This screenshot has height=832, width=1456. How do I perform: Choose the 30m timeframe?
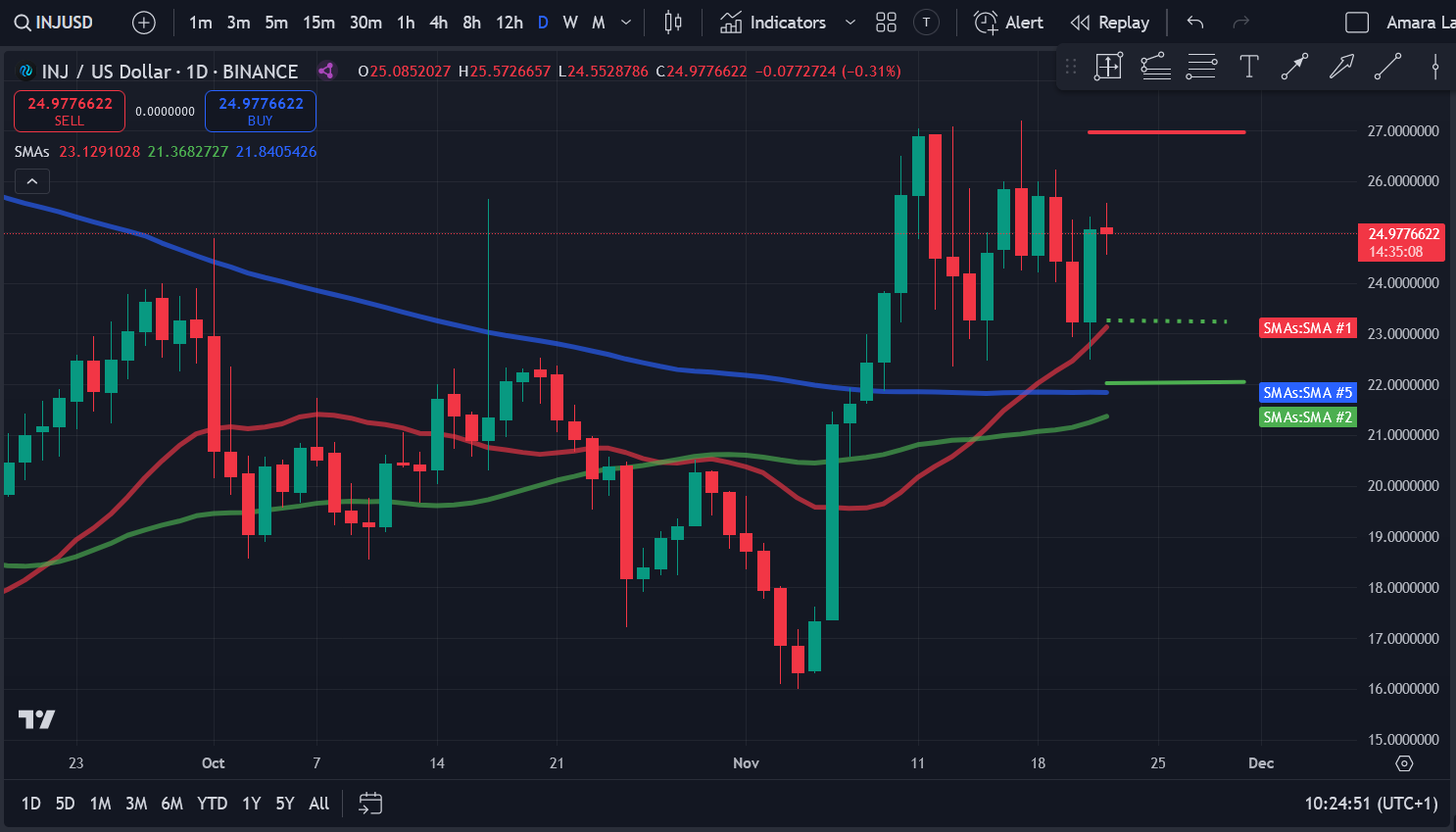(x=365, y=23)
